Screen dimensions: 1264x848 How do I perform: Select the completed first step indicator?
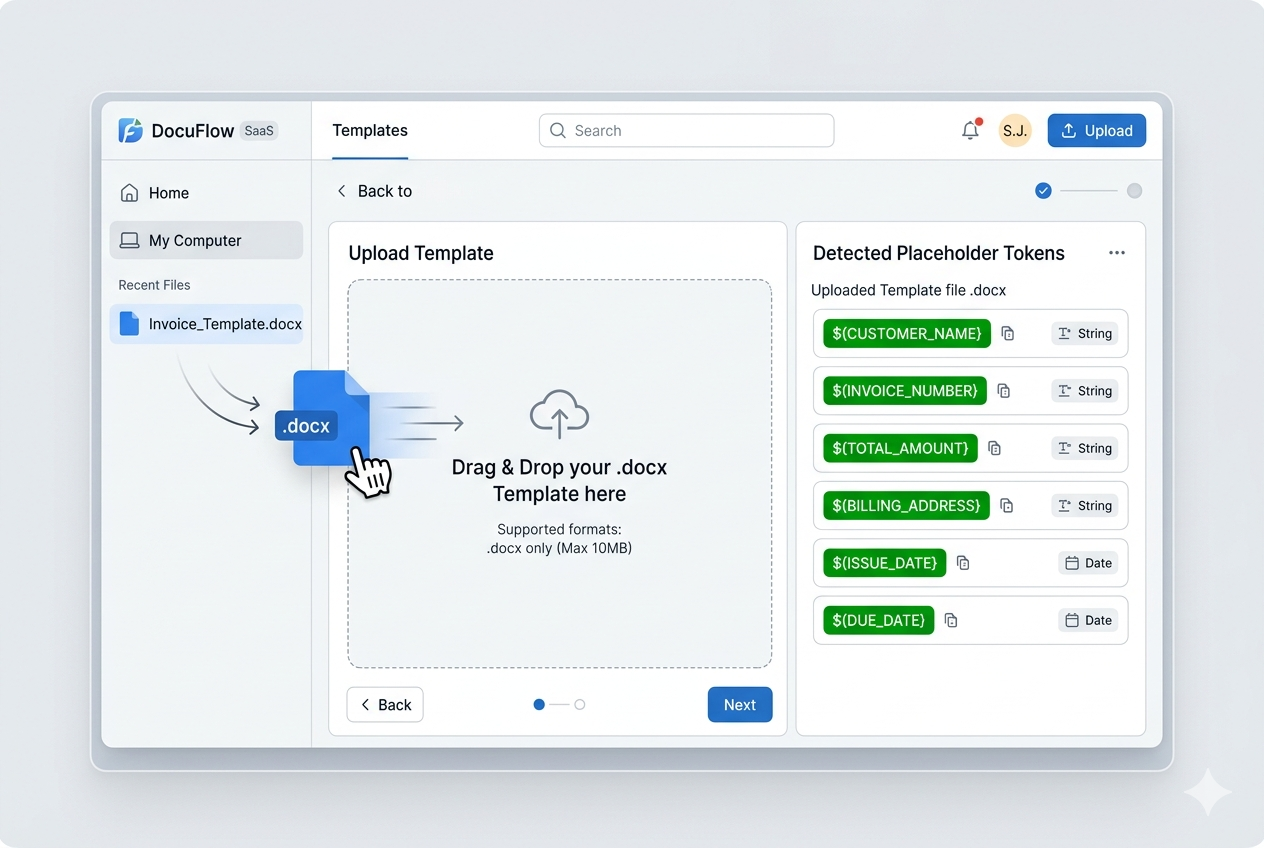pyautogui.click(x=1043, y=191)
